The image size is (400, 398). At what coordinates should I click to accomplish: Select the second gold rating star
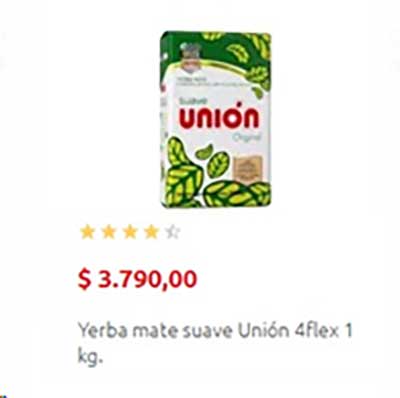click(x=109, y=232)
